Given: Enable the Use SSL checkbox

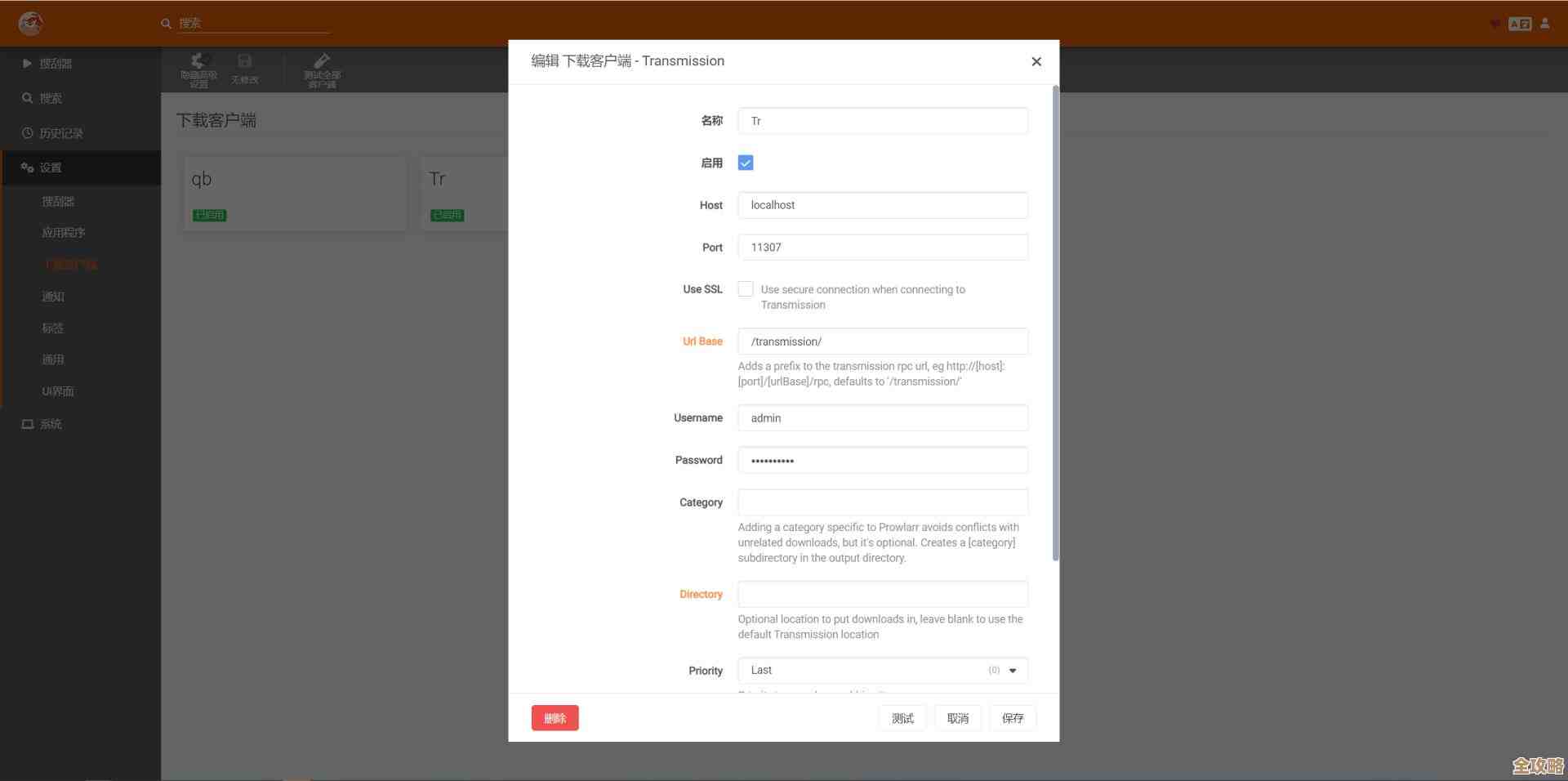Looking at the screenshot, I should [745, 289].
